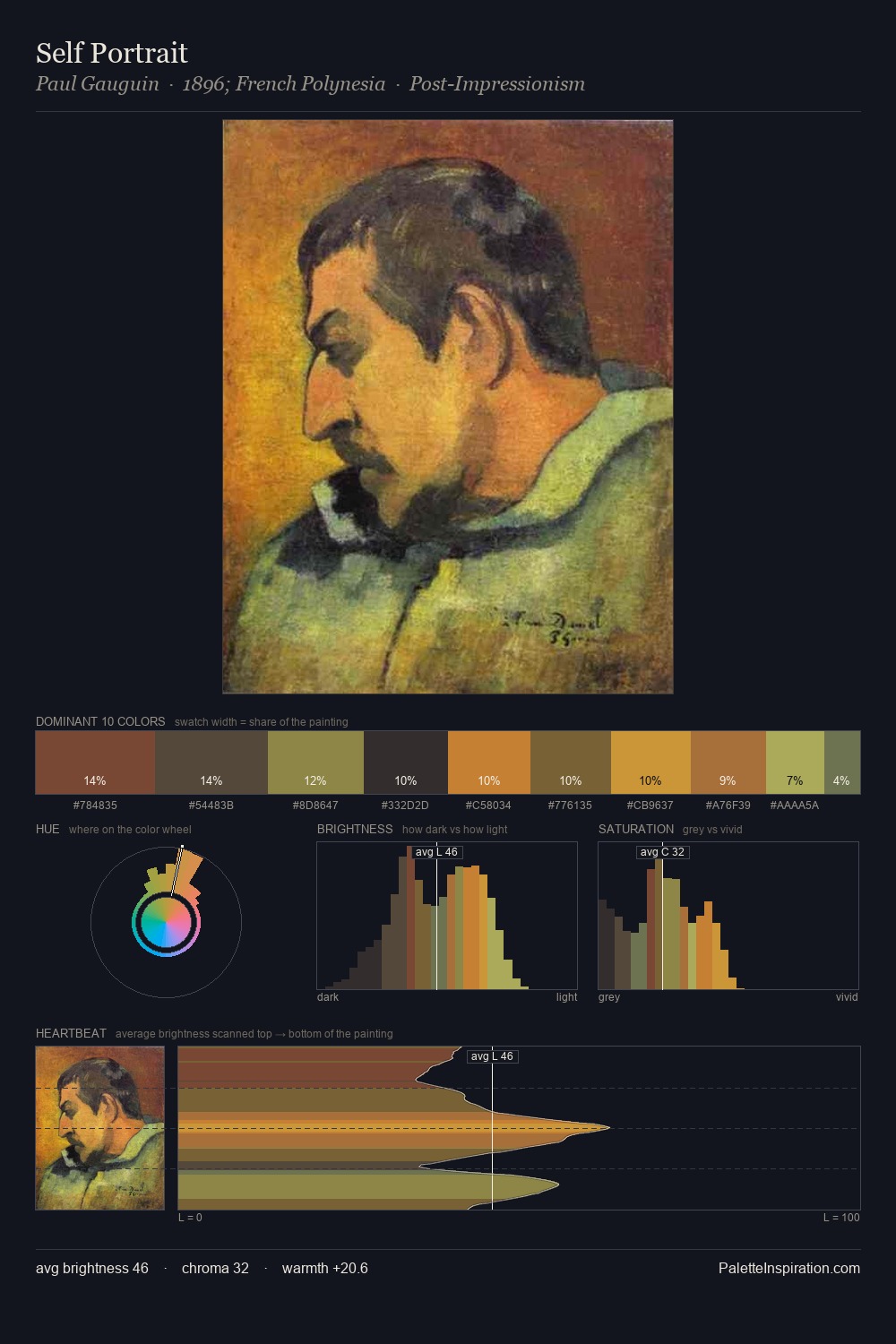
Task: Click the HEARTBEAT section heading
Action: [71, 1033]
